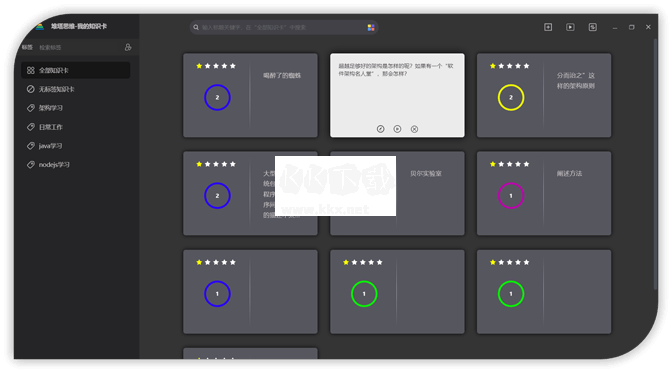This screenshot has height=373, width=672.
Task: Click the 贝尔实验室 card text
Action: [x=426, y=174]
